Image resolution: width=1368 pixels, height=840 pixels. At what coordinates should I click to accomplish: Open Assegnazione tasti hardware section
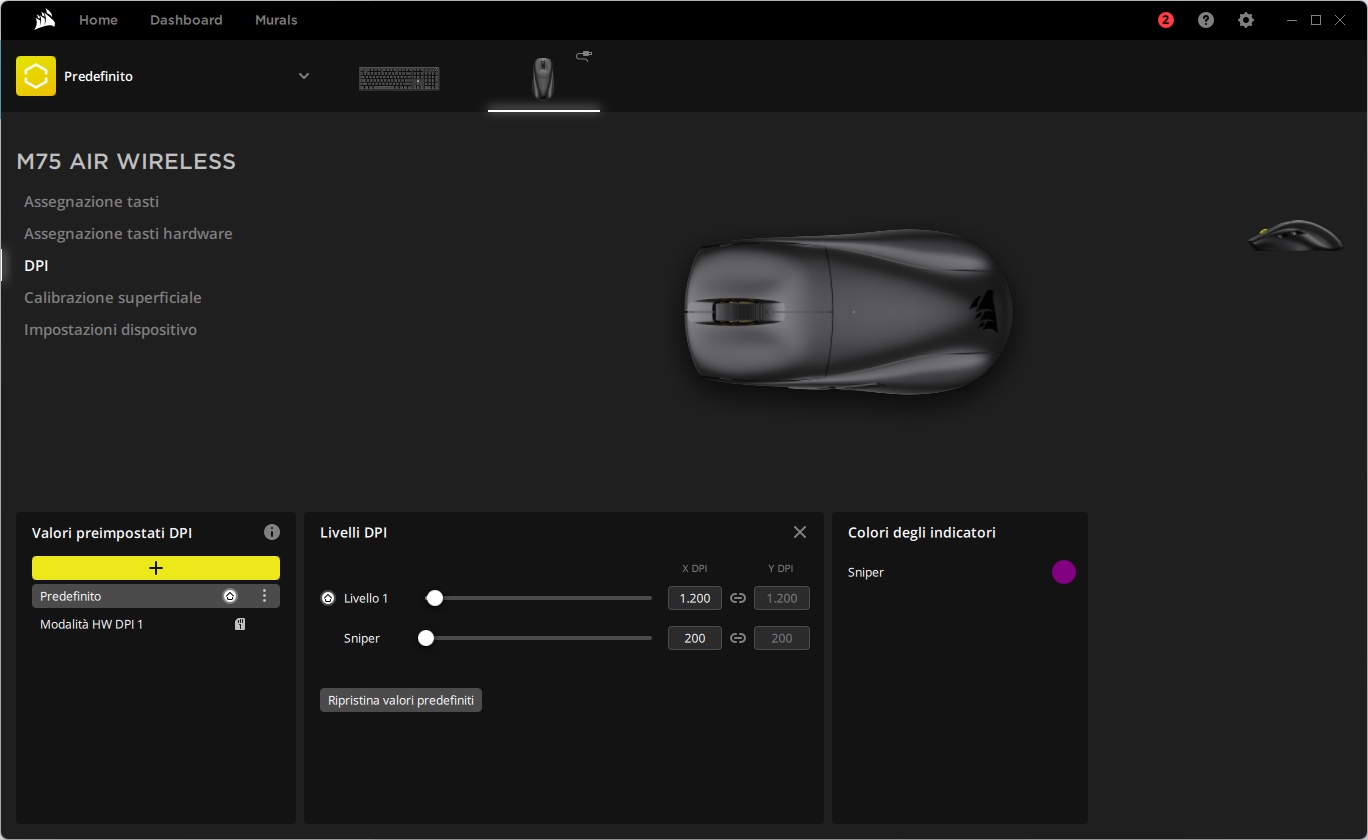pos(128,234)
